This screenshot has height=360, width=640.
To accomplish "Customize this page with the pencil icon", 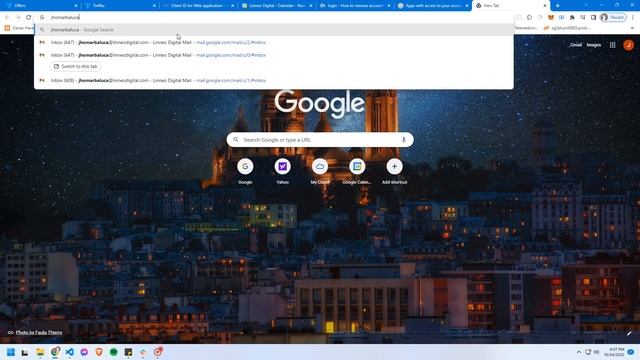I will click(x=629, y=333).
